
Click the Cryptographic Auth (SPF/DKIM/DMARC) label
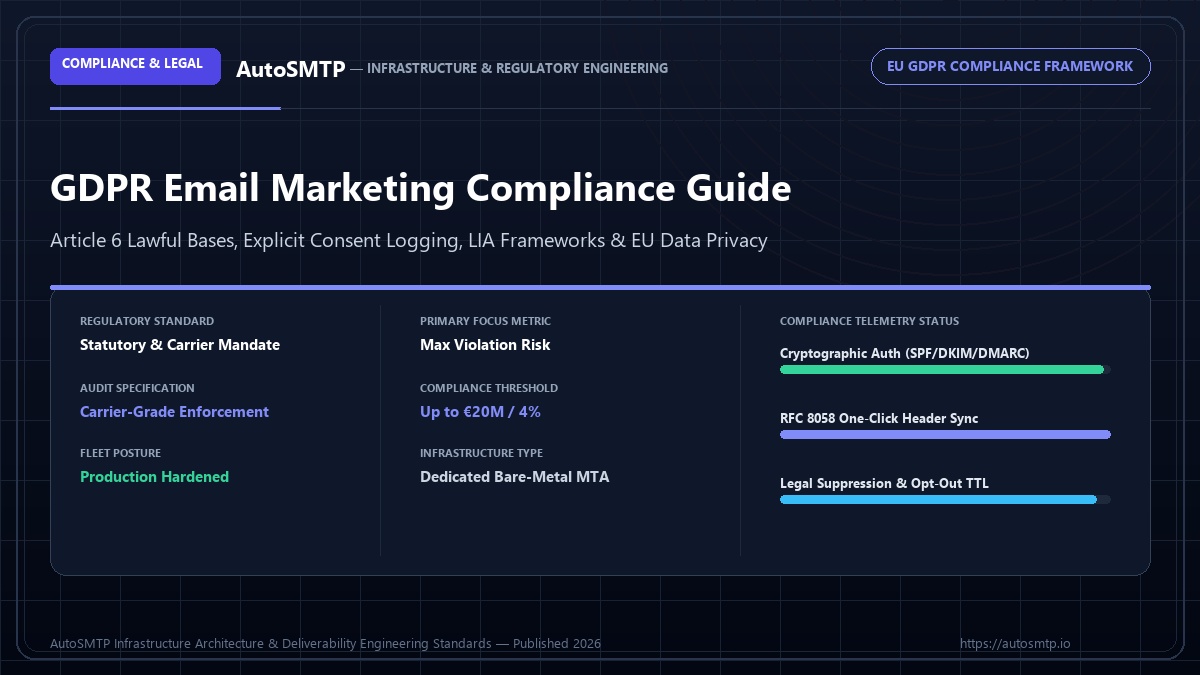coord(905,353)
